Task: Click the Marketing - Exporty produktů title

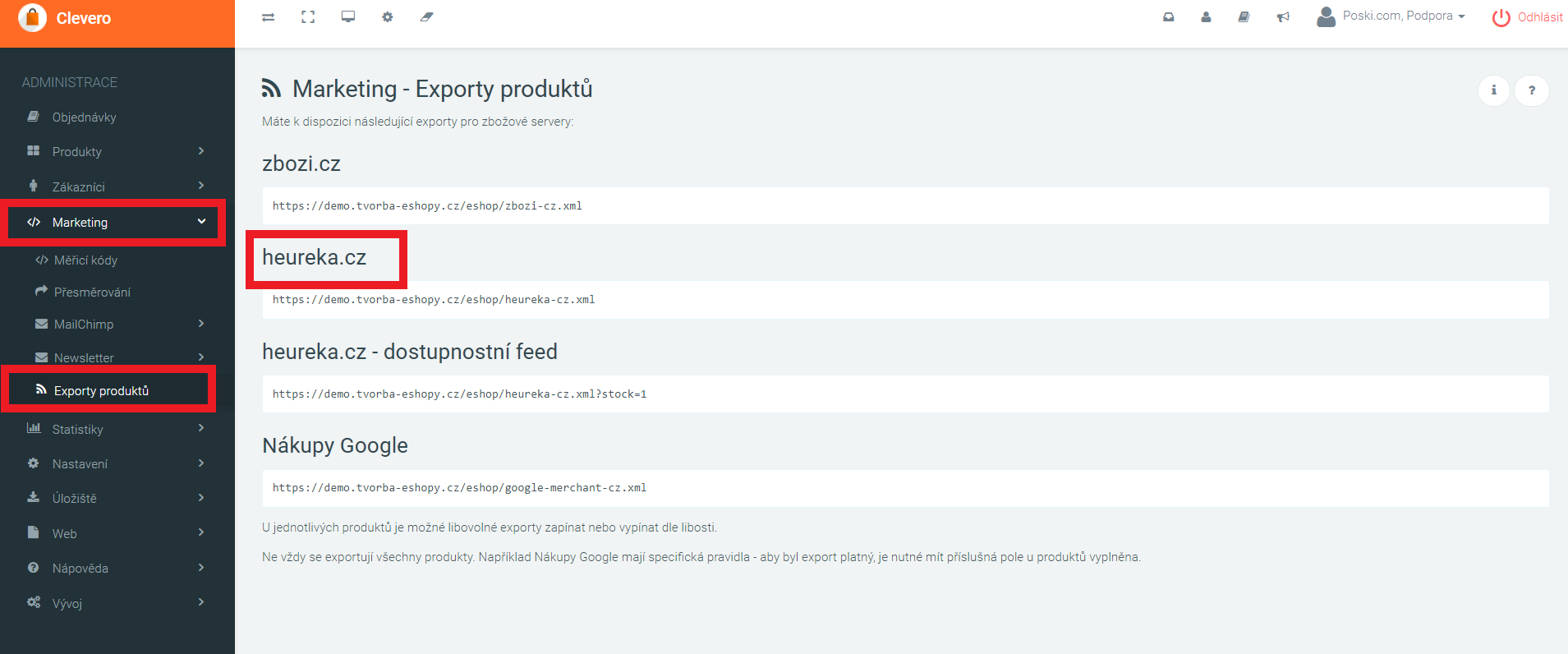Action: [x=443, y=89]
